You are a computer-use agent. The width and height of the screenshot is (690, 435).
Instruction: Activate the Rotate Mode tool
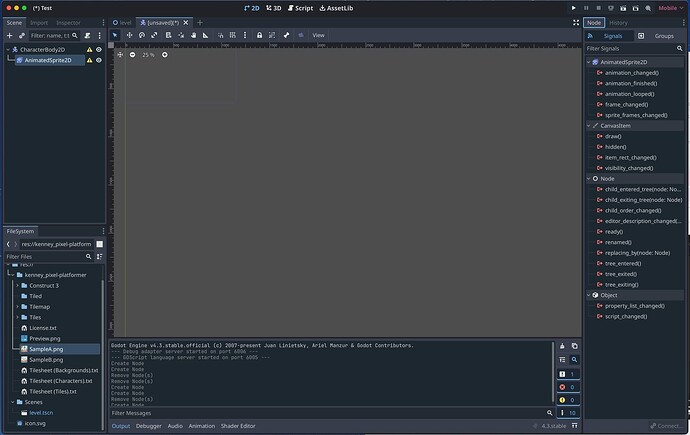tap(142, 35)
